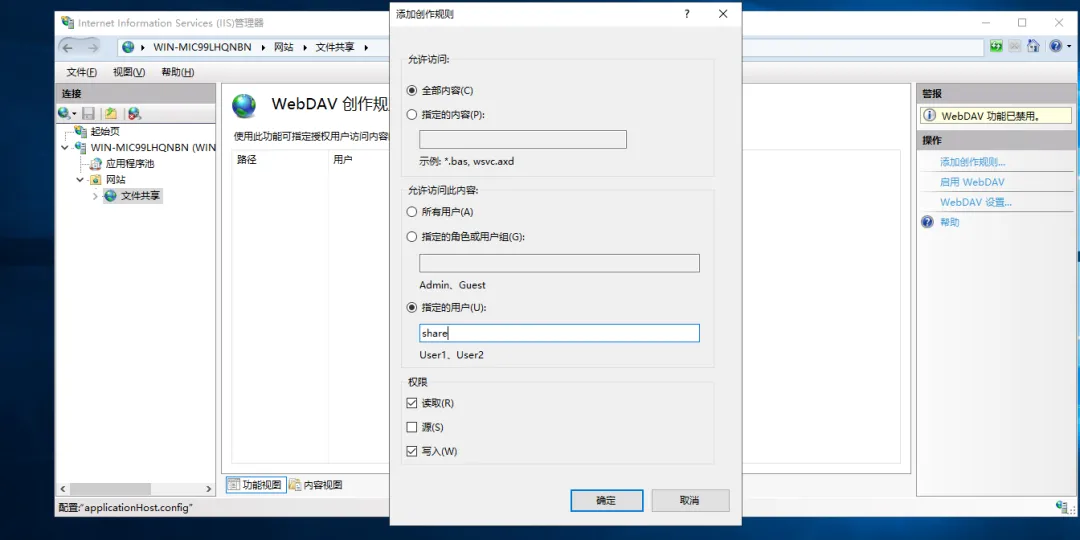Click the WebDAV 设置... action link
The width and height of the screenshot is (1080, 540).
click(x=975, y=202)
